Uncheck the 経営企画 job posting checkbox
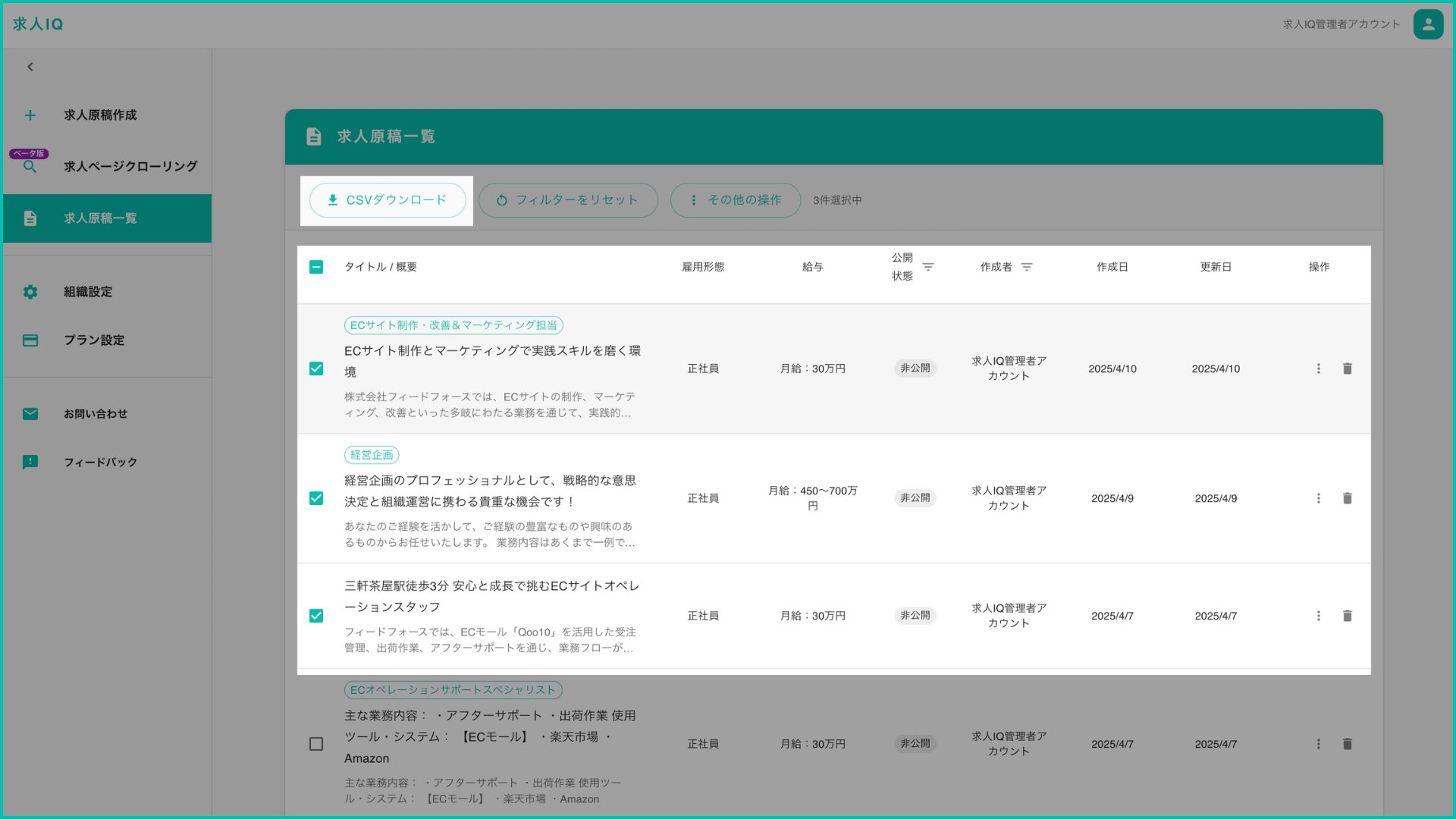The image size is (1456, 819). 316,498
